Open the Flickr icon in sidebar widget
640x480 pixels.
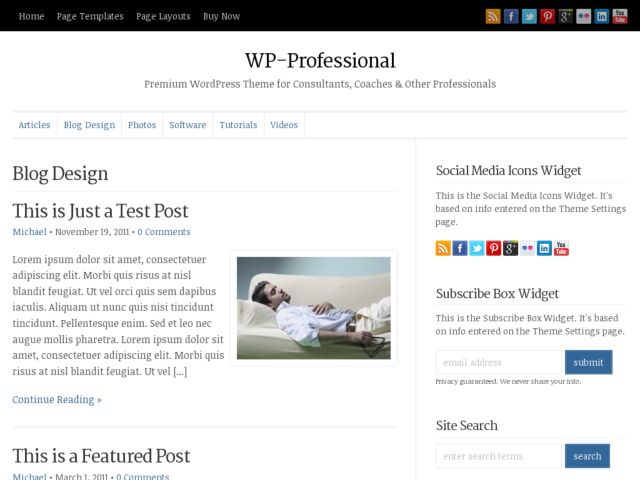[x=527, y=248]
